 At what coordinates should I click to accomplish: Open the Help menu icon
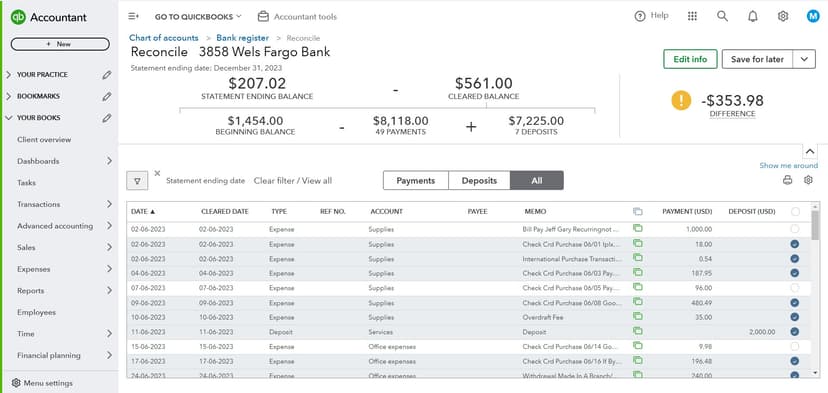coord(640,16)
